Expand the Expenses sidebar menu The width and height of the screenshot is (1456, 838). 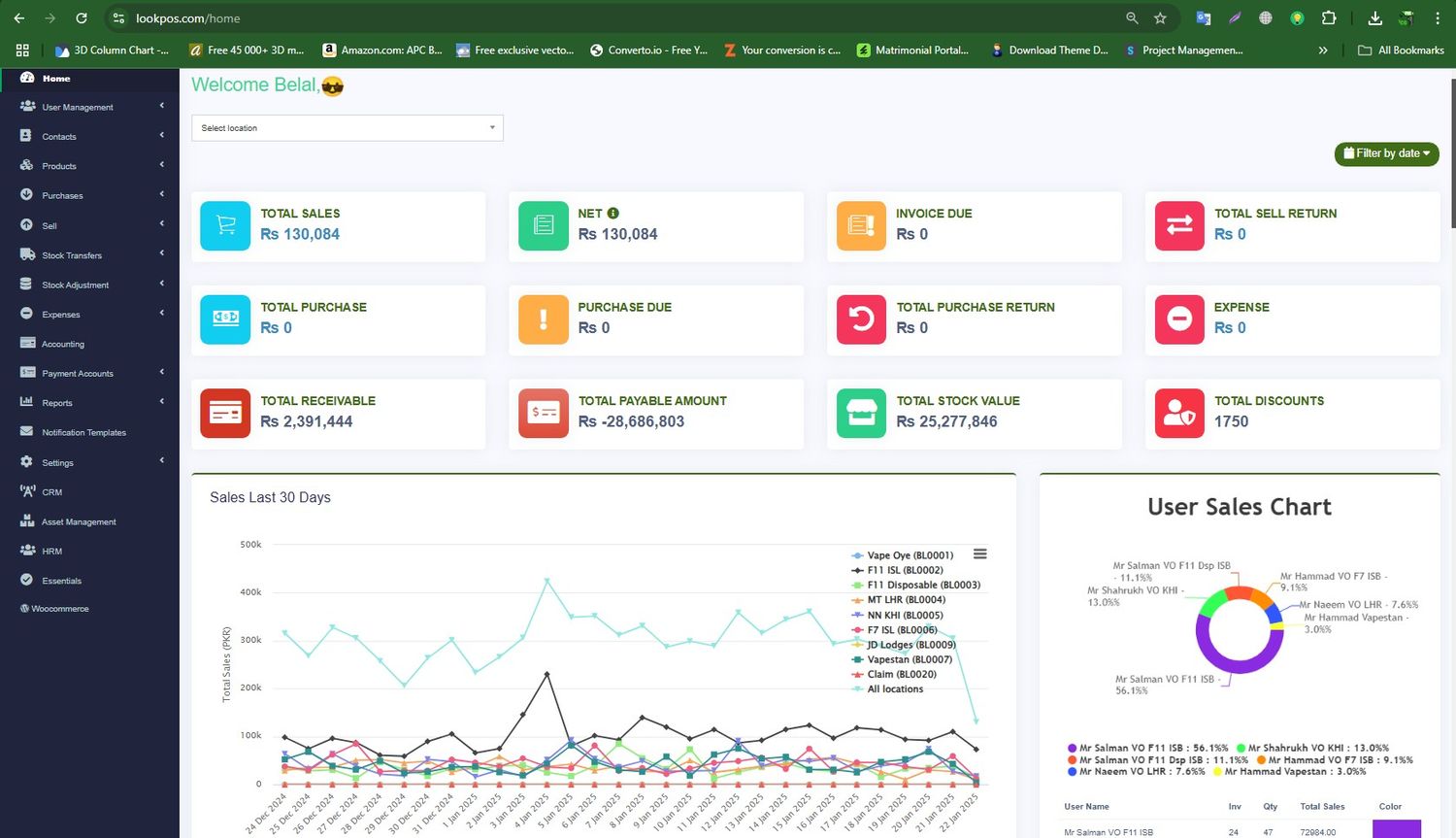[162, 314]
